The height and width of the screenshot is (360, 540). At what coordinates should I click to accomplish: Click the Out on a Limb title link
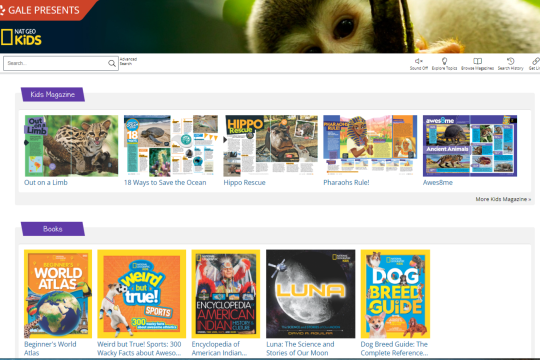[x=46, y=183]
